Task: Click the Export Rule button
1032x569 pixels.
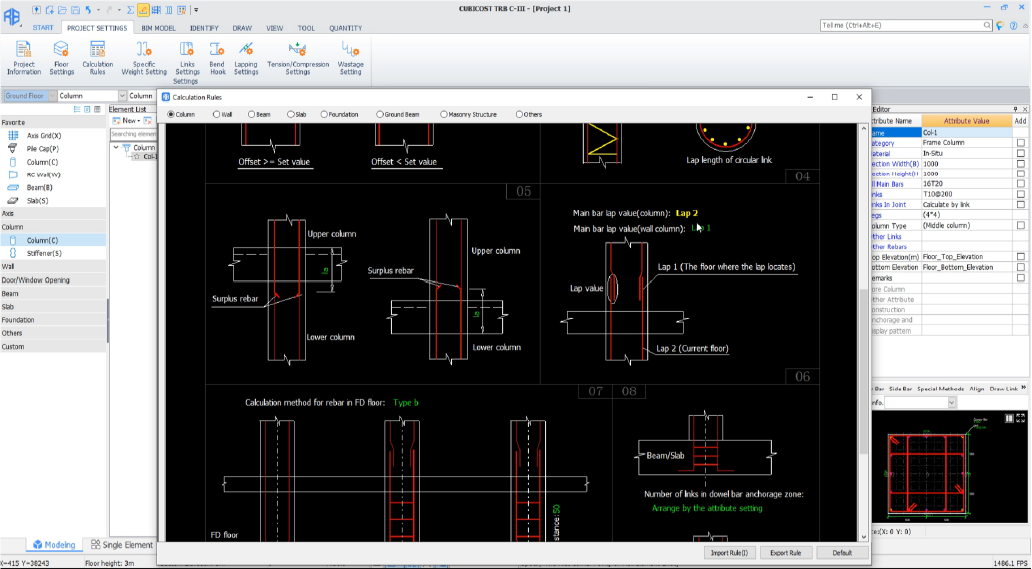Action: [x=786, y=552]
